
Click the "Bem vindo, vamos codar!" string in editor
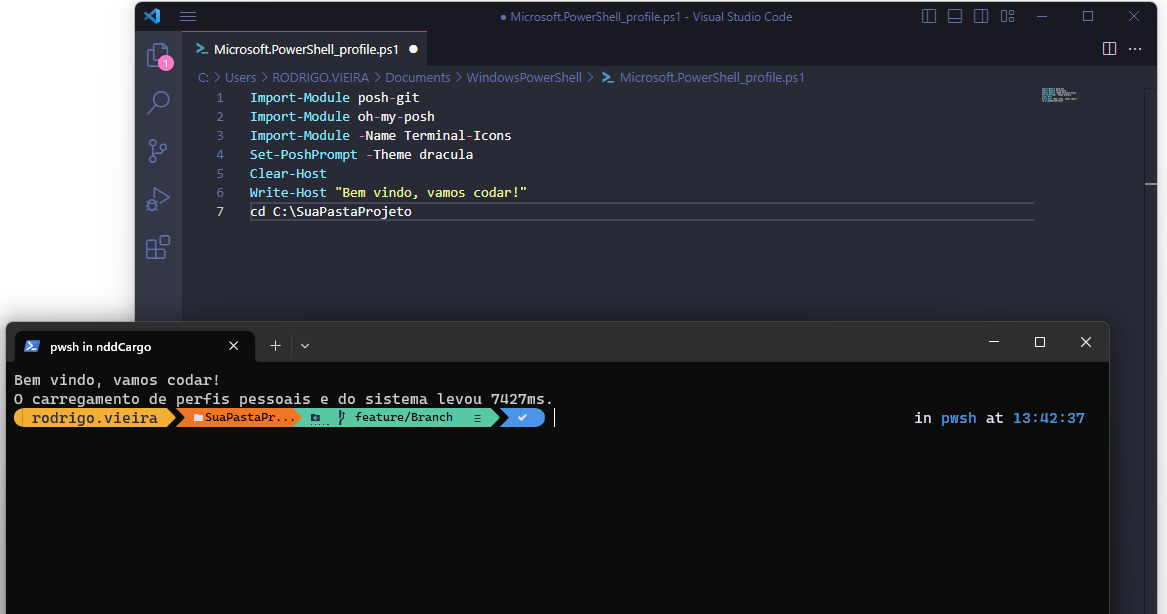point(431,193)
